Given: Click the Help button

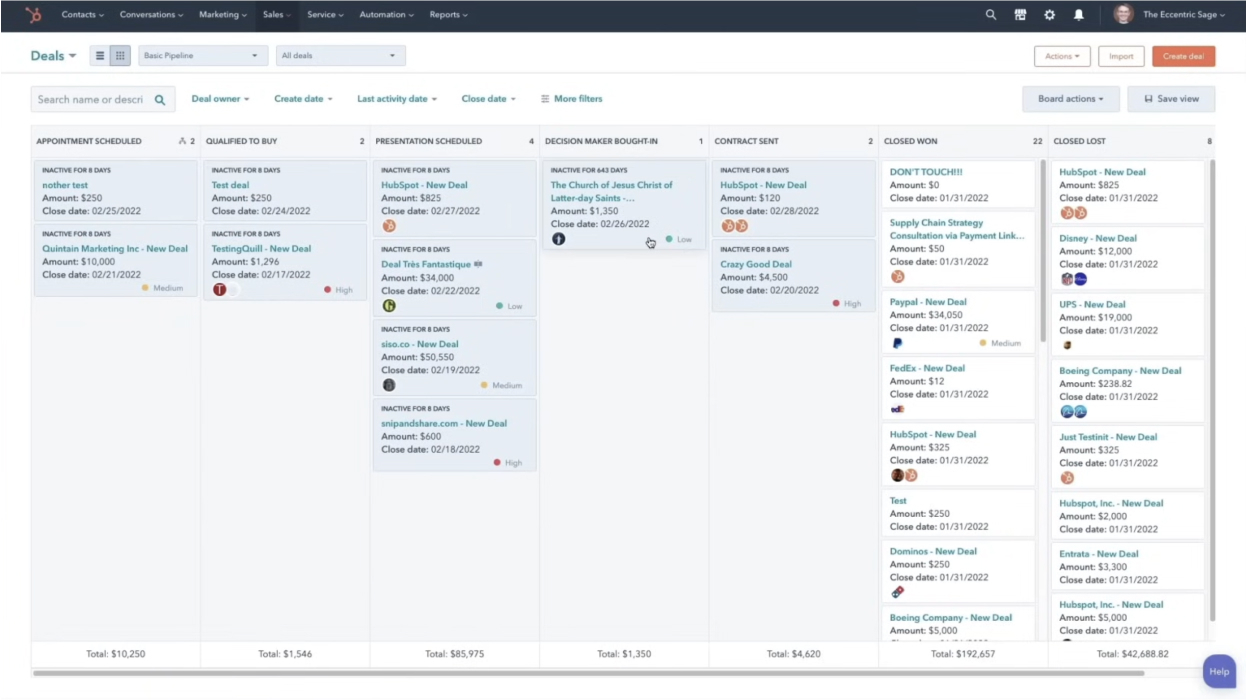Looking at the screenshot, I should (1219, 671).
